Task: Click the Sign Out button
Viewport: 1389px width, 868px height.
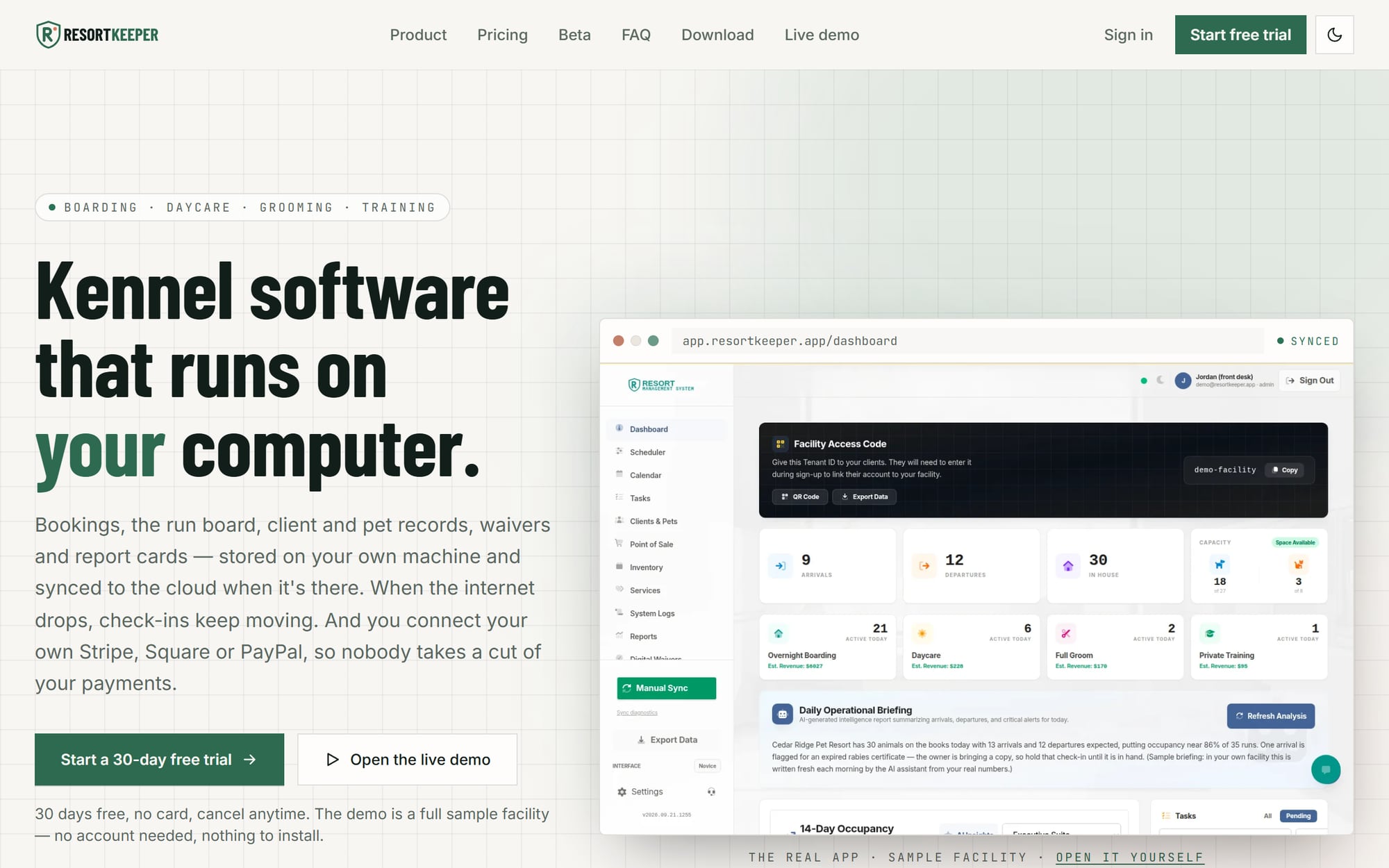Action: (1309, 381)
